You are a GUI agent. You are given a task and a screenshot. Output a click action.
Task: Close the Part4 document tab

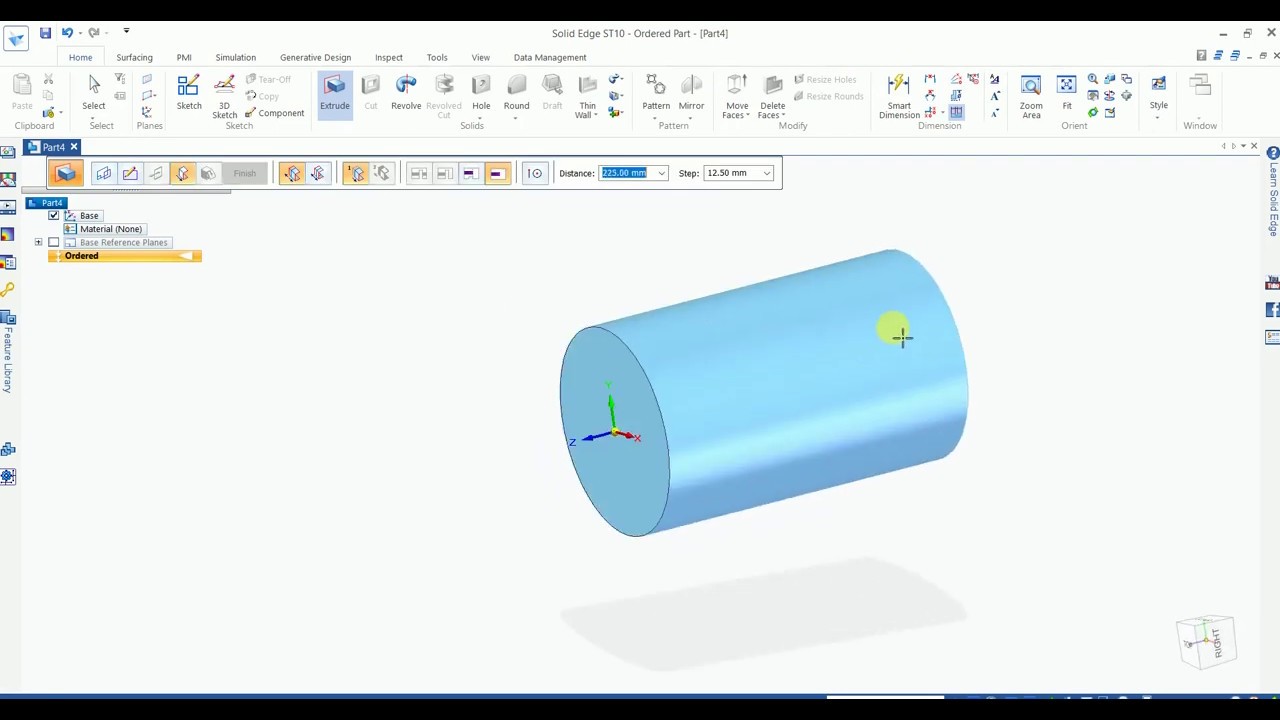click(x=73, y=147)
